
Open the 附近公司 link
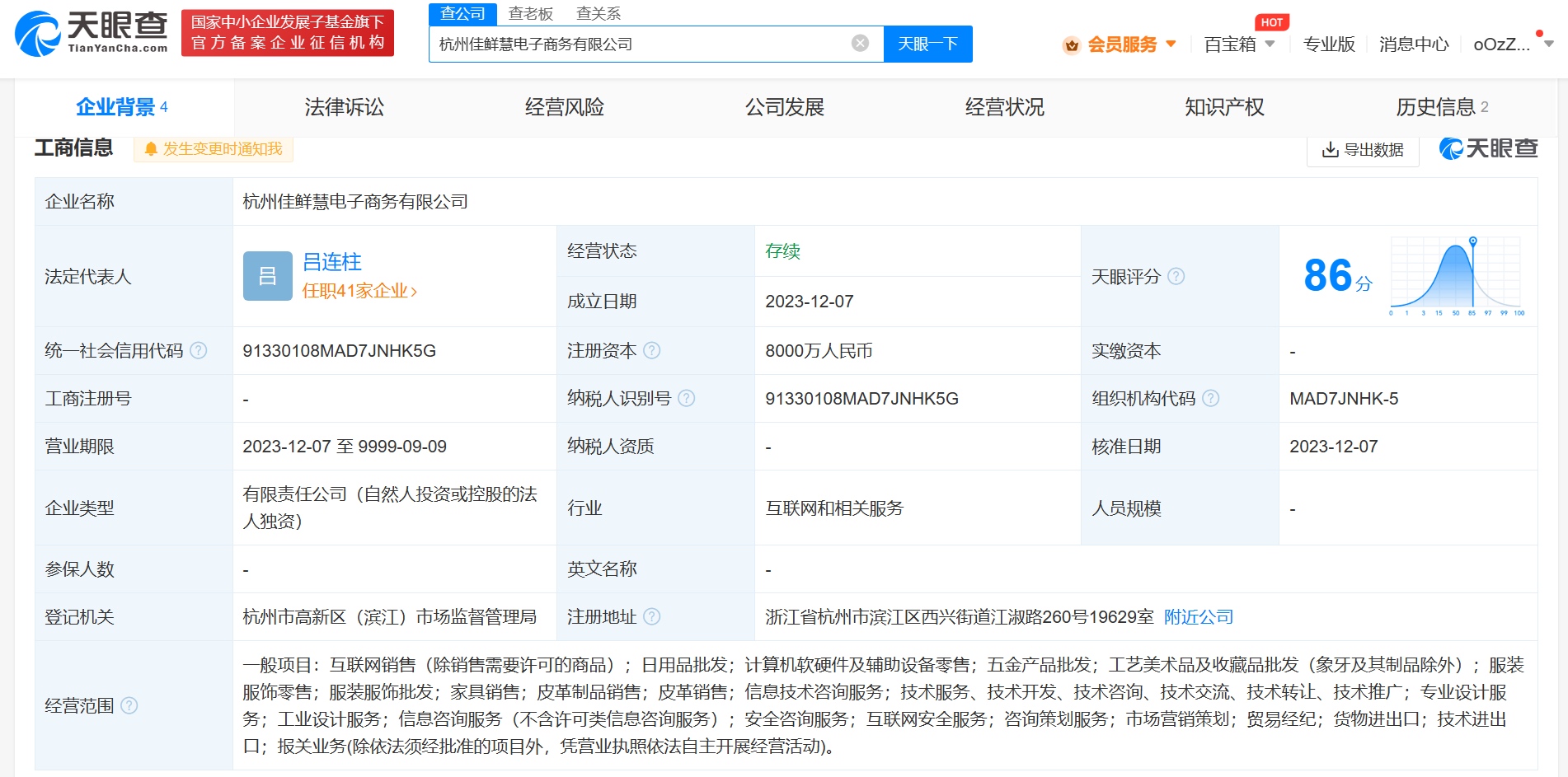[x=1198, y=617]
